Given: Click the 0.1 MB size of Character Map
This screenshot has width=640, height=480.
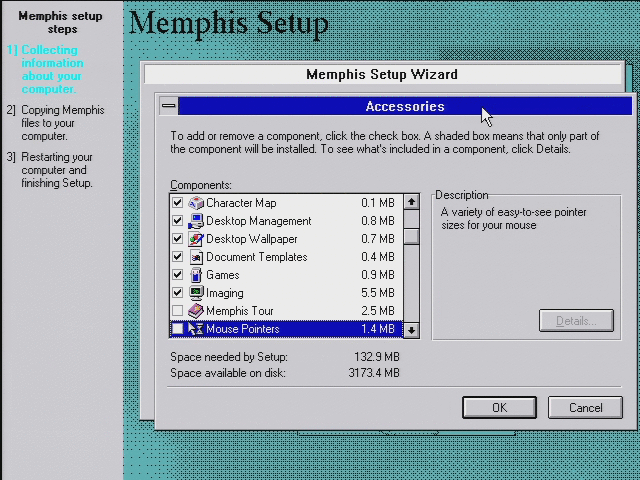Looking at the screenshot, I should 378,203.
